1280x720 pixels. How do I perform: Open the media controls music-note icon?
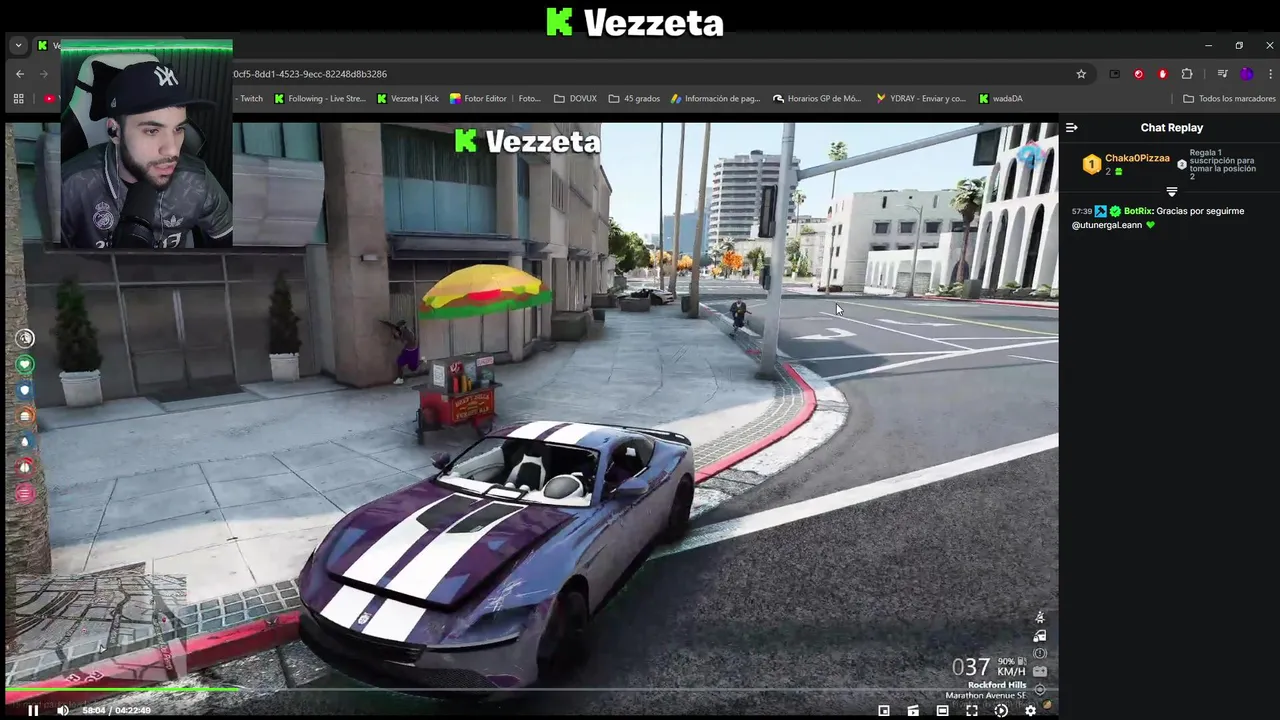click(1222, 74)
